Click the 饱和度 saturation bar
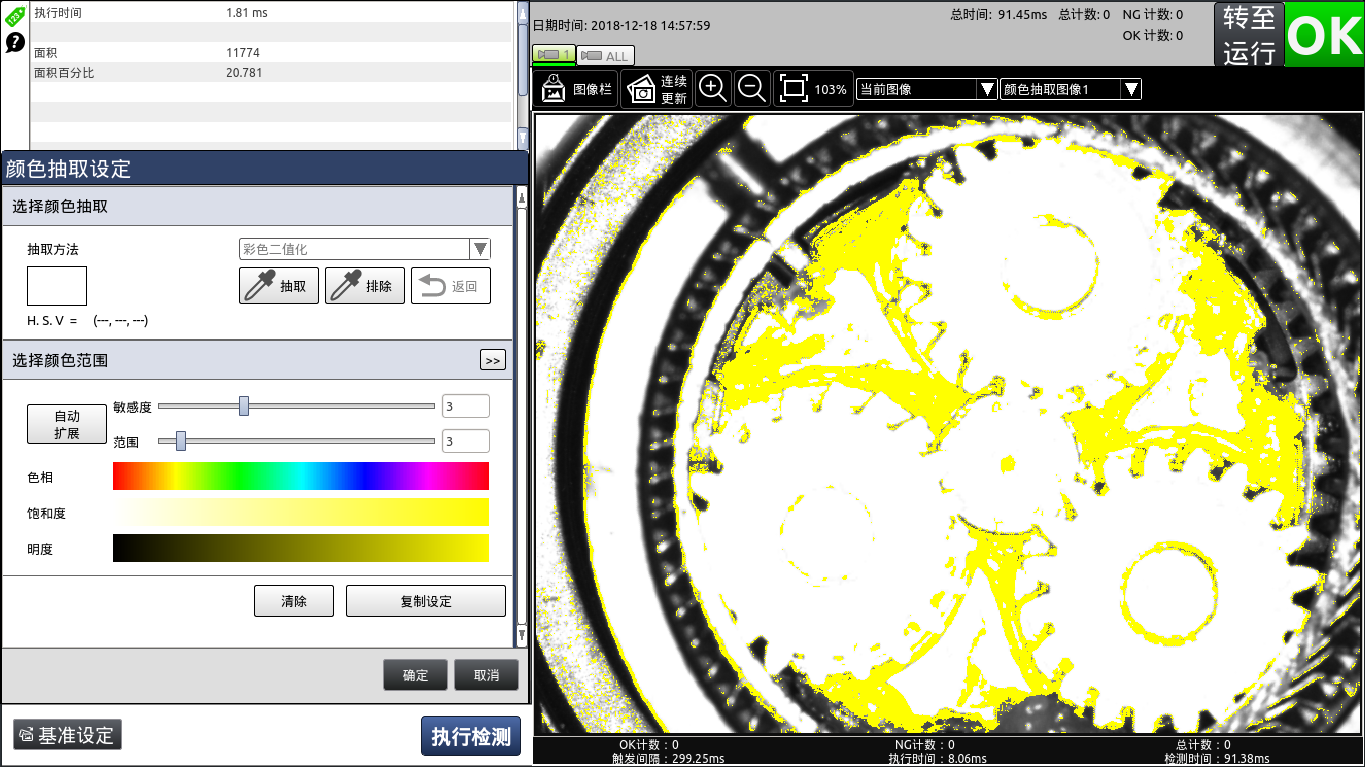The height and width of the screenshot is (767, 1365). (301, 512)
